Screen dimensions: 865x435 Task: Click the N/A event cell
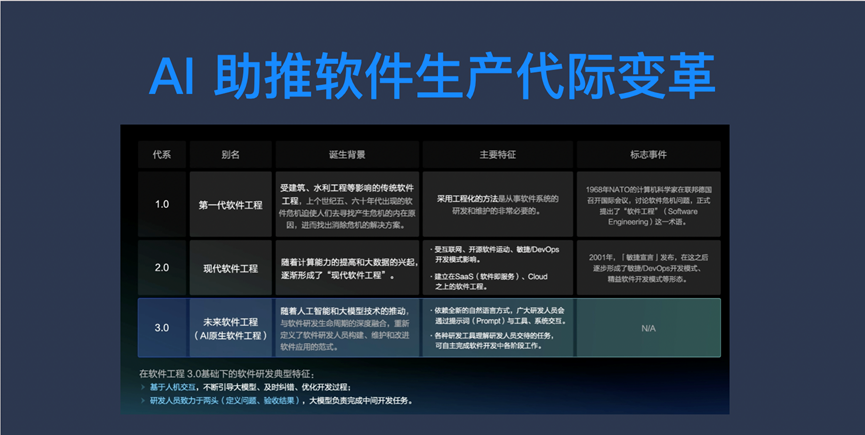648,328
